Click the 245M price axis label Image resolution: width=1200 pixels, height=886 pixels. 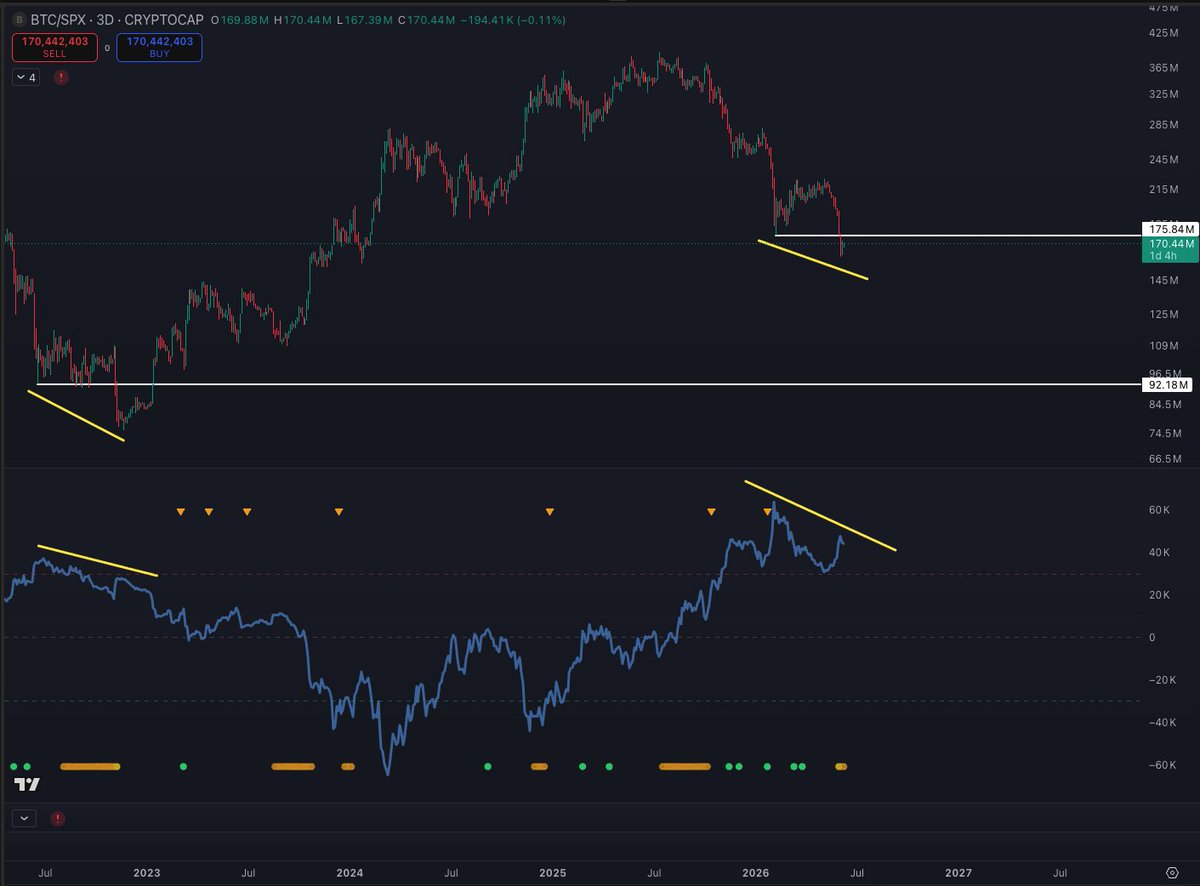coord(1166,160)
